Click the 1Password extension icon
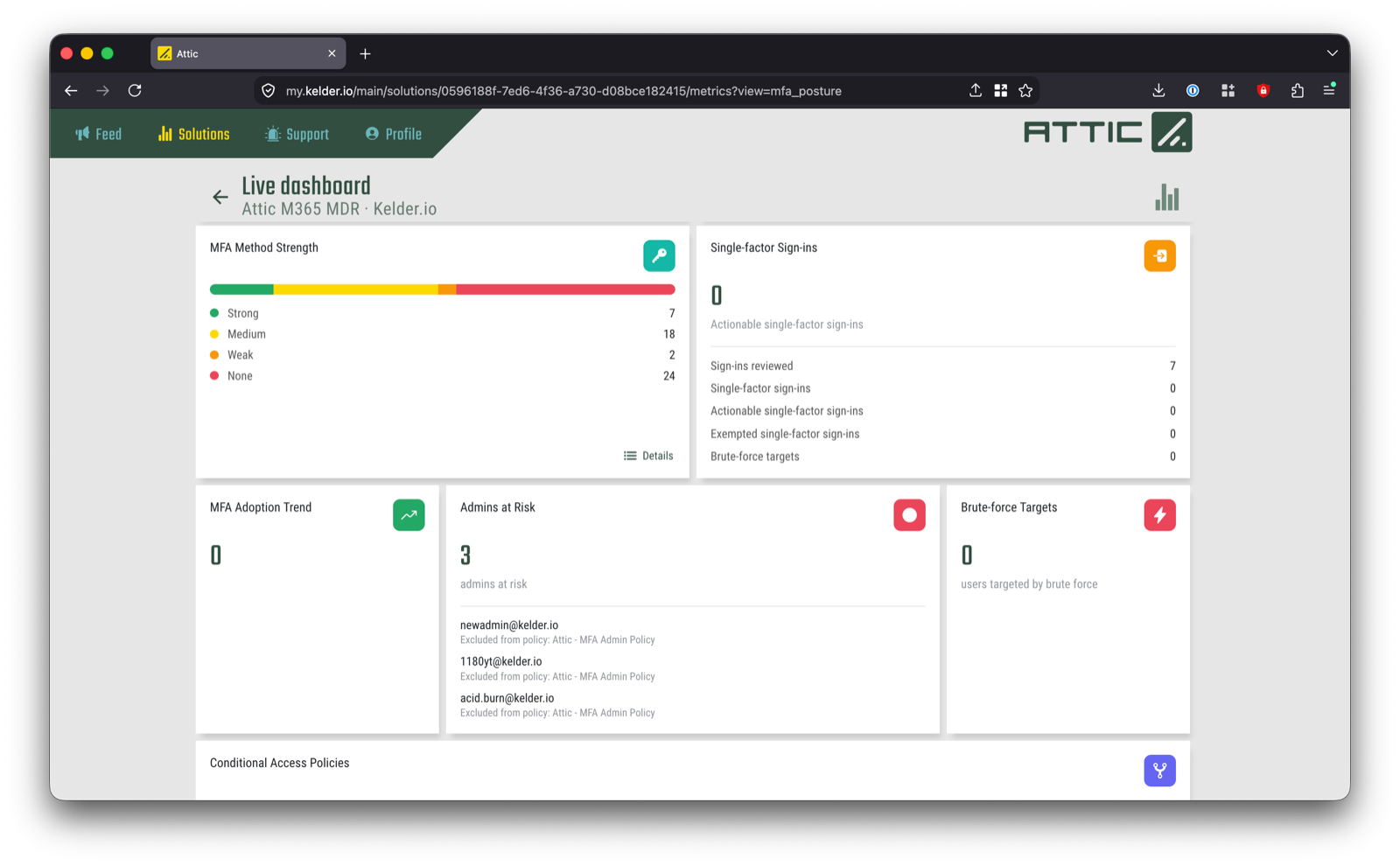The height and width of the screenshot is (866, 1400). coord(1193,90)
